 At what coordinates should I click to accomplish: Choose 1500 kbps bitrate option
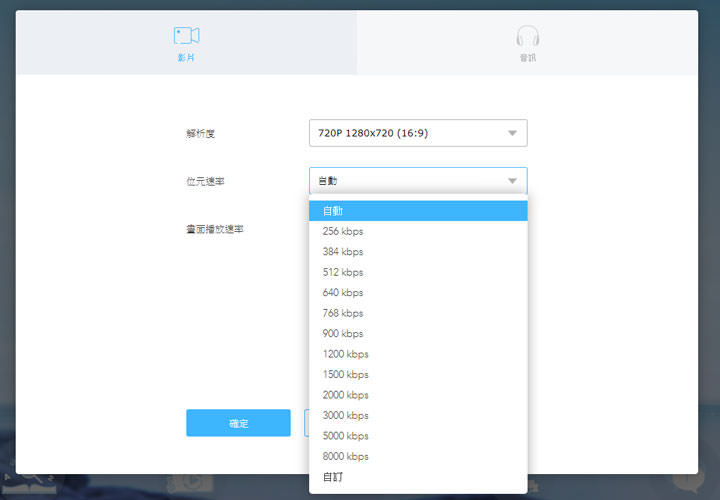pyautogui.click(x=418, y=374)
